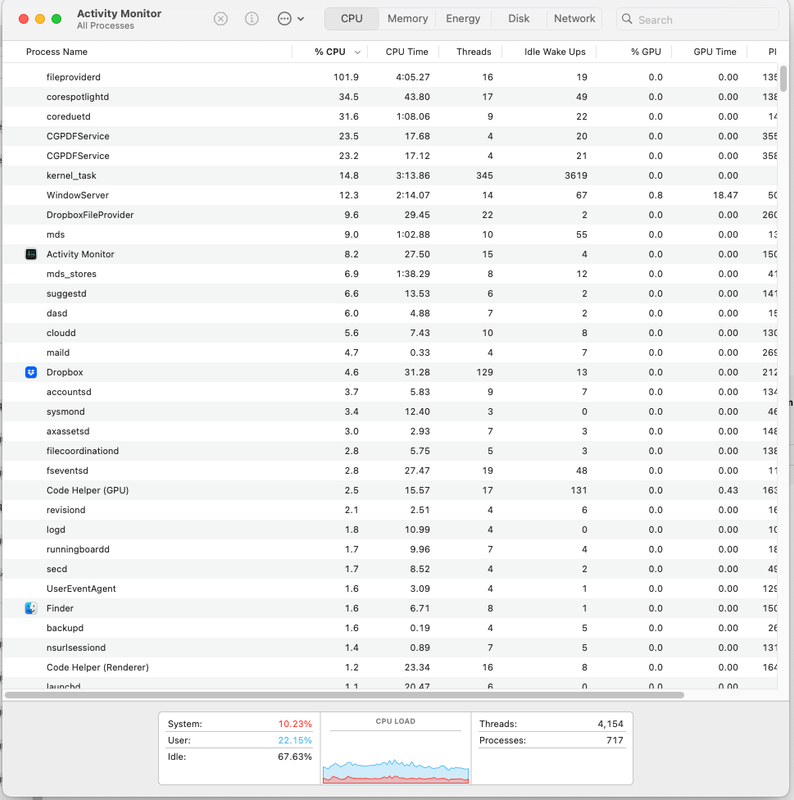Image resolution: width=794 pixels, height=800 pixels.
Task: Click the Finder icon in process list
Action: (x=31, y=608)
